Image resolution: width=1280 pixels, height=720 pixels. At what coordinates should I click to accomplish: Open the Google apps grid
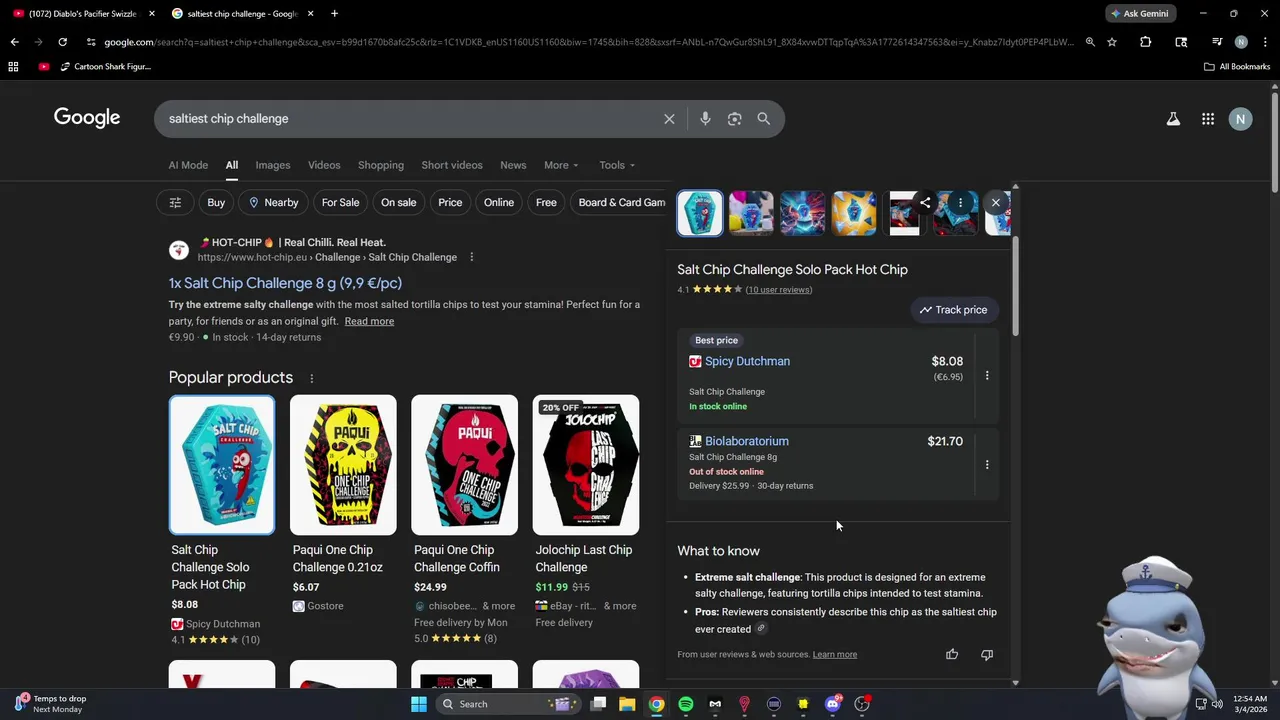(x=1208, y=119)
